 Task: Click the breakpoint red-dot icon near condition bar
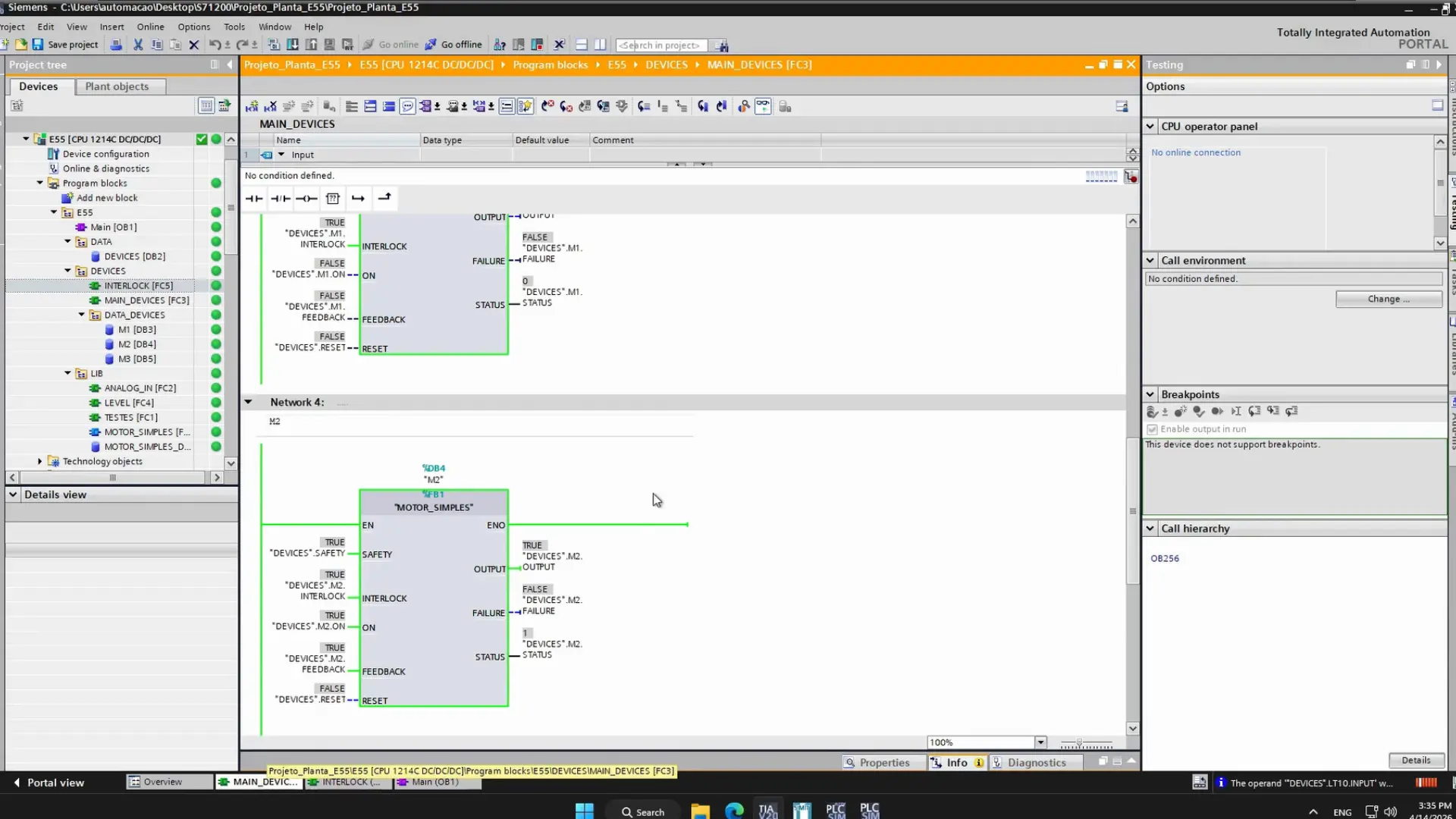coord(1131,177)
